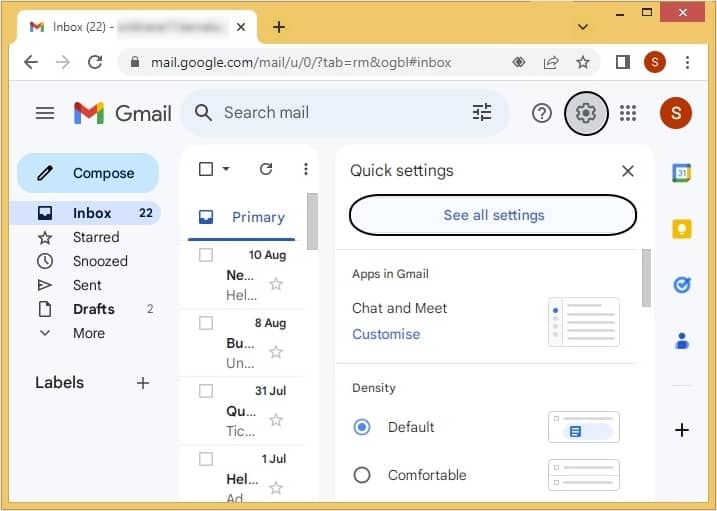Get add-ons with the plus icon
Image resolution: width=717 pixels, height=511 pixels.
681,430
